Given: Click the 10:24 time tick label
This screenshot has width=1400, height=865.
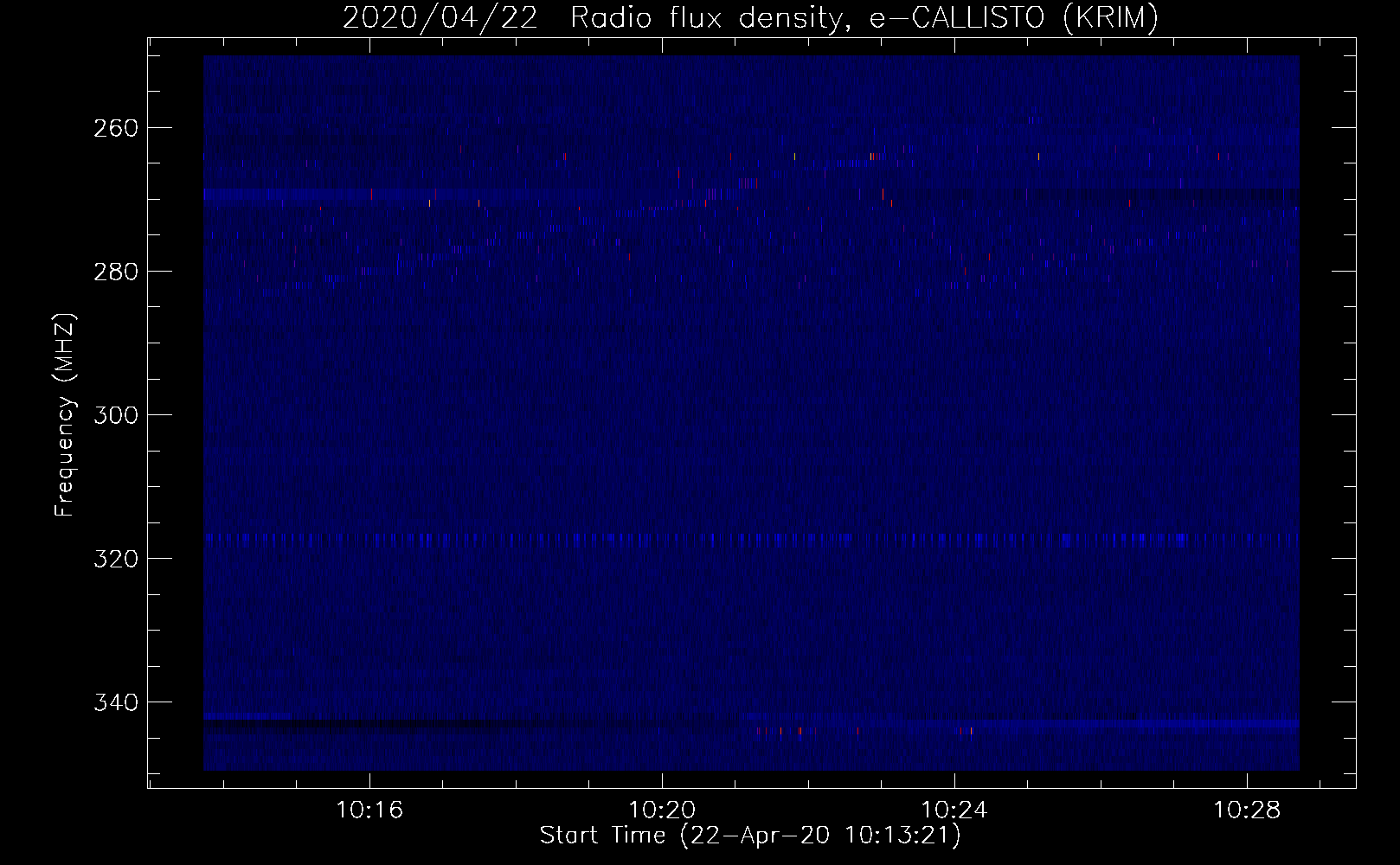Looking at the screenshot, I should click(954, 811).
